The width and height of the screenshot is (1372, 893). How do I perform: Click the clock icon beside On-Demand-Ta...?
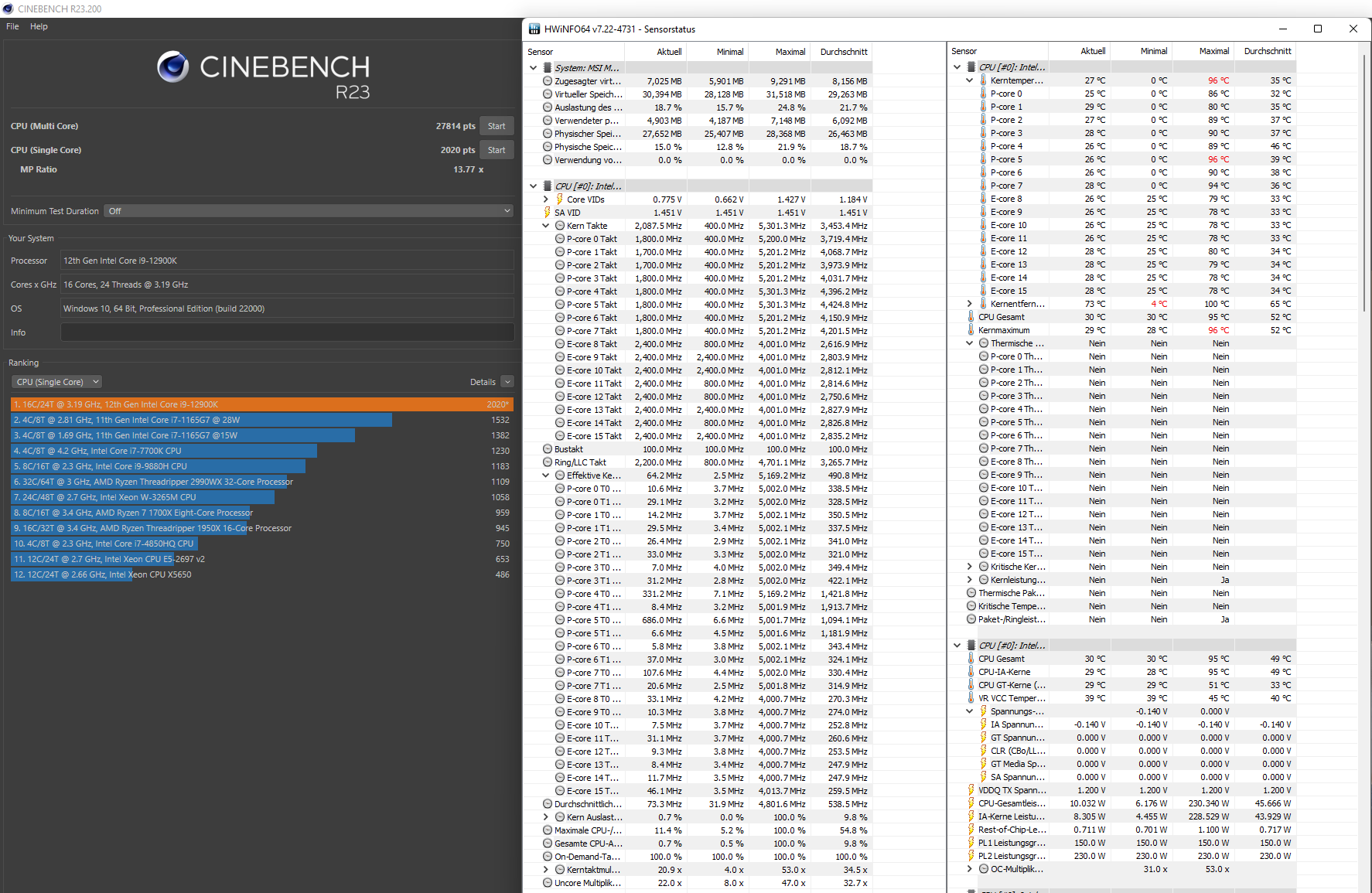click(548, 857)
